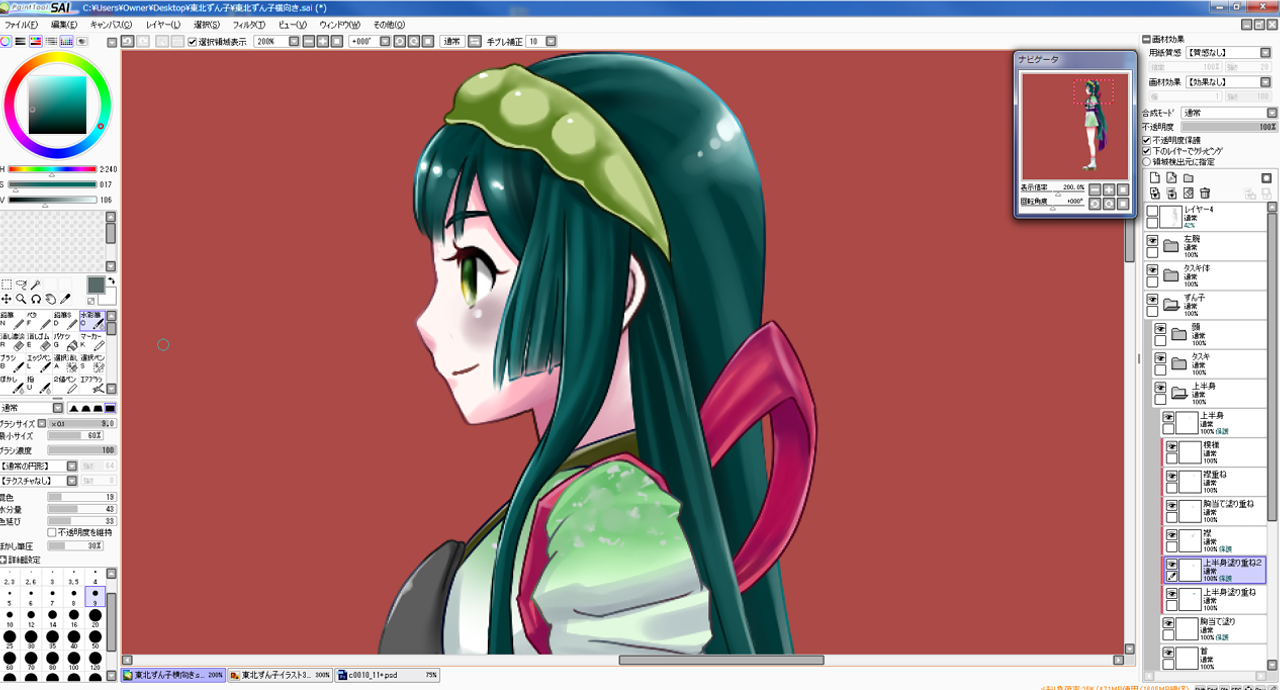1280x690 pixels.
Task: Choose the 鉛筆 pencil brush
Action: (x=13, y=322)
